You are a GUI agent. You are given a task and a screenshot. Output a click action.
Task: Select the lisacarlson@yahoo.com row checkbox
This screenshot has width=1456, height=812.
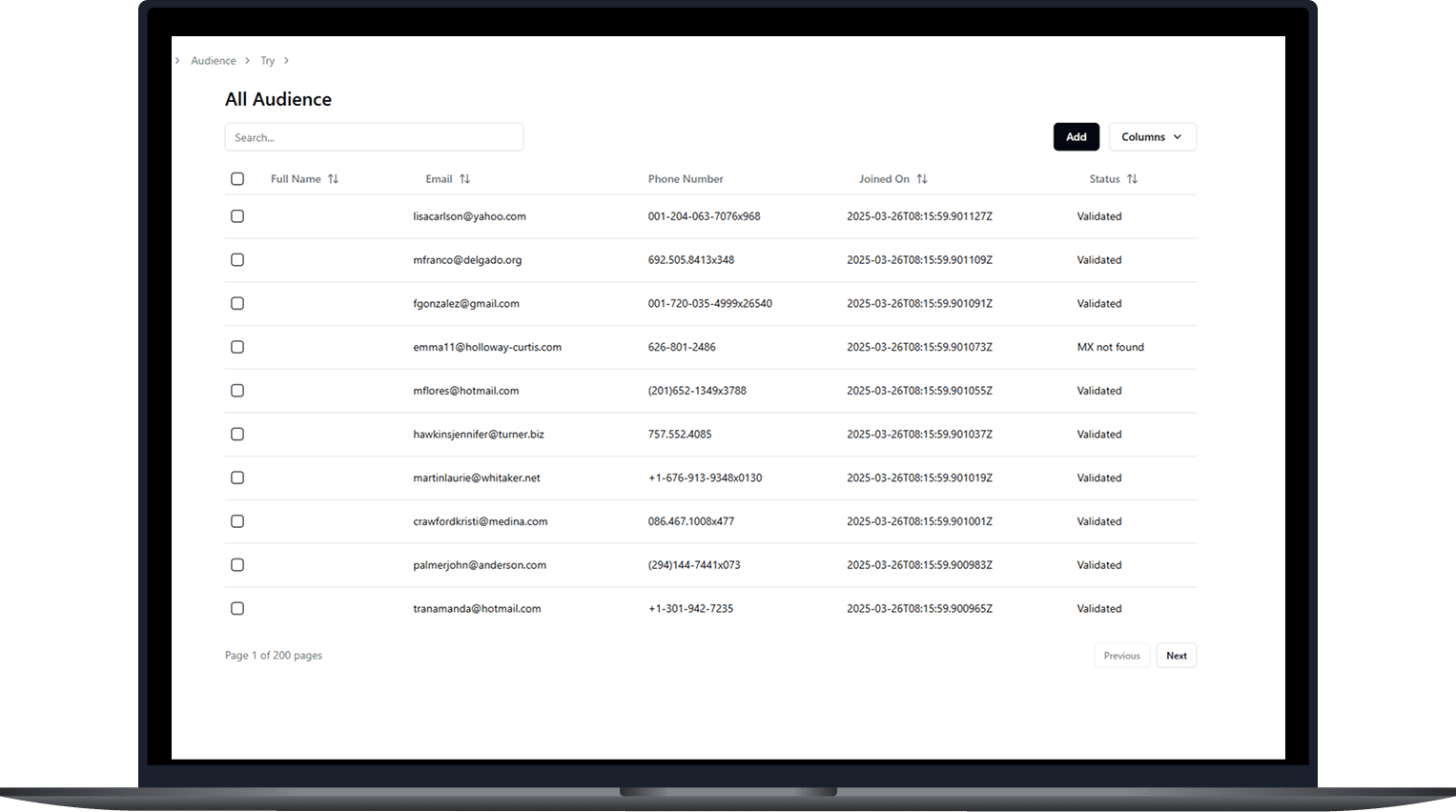coord(237,216)
